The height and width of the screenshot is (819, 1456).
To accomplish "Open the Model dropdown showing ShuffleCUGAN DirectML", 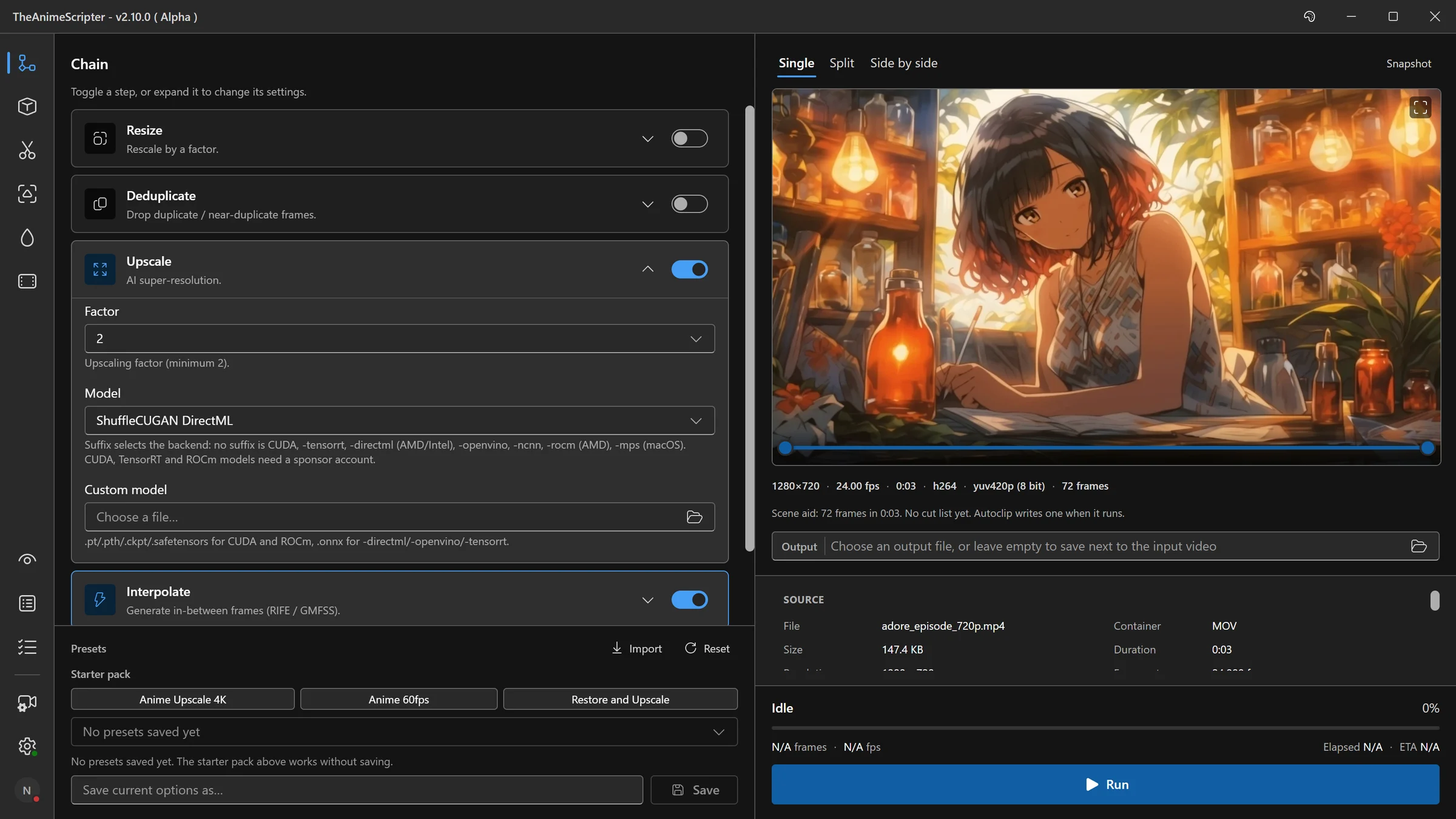I will coord(400,420).
